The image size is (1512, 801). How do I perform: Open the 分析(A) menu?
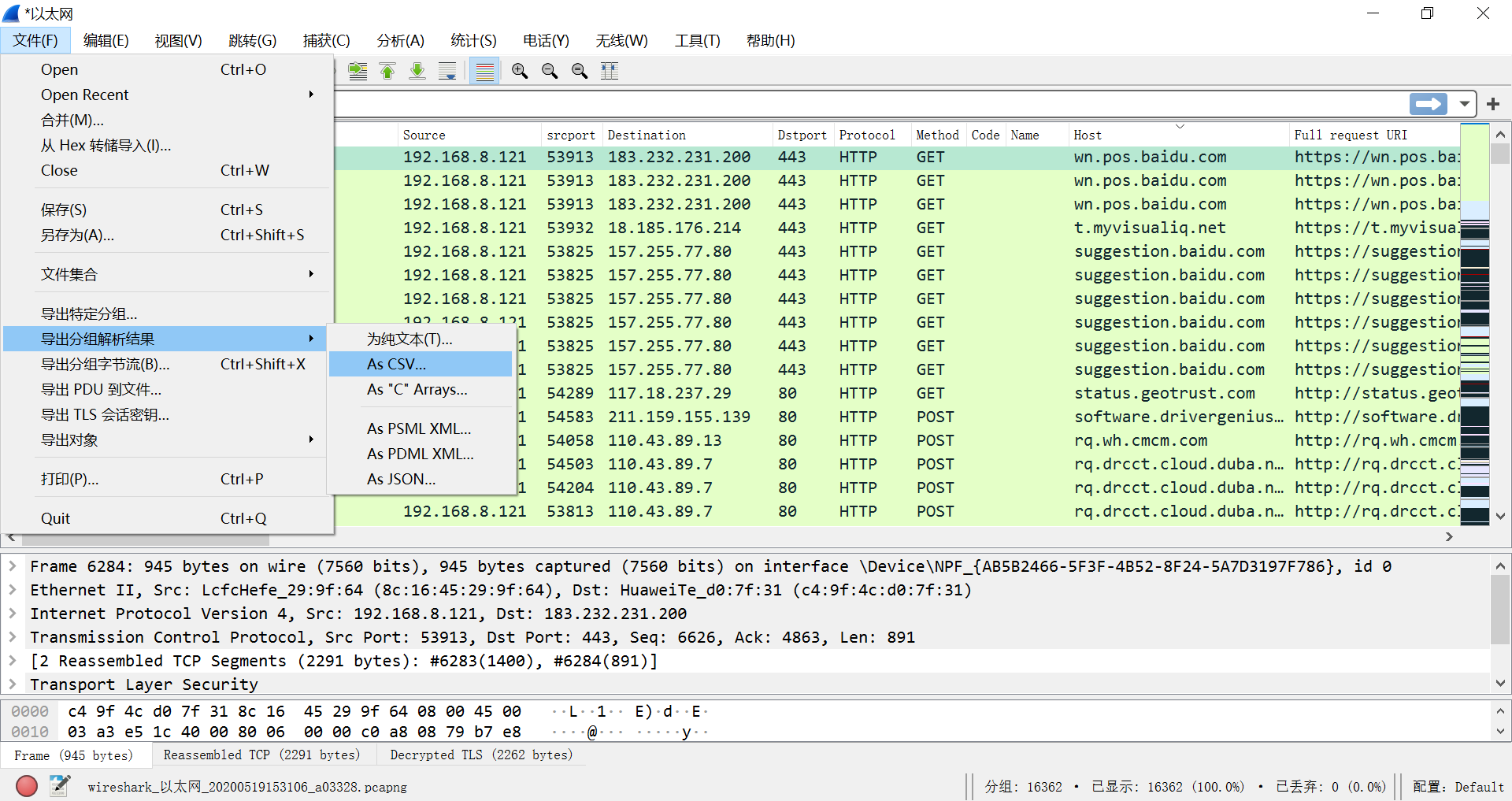coord(401,40)
